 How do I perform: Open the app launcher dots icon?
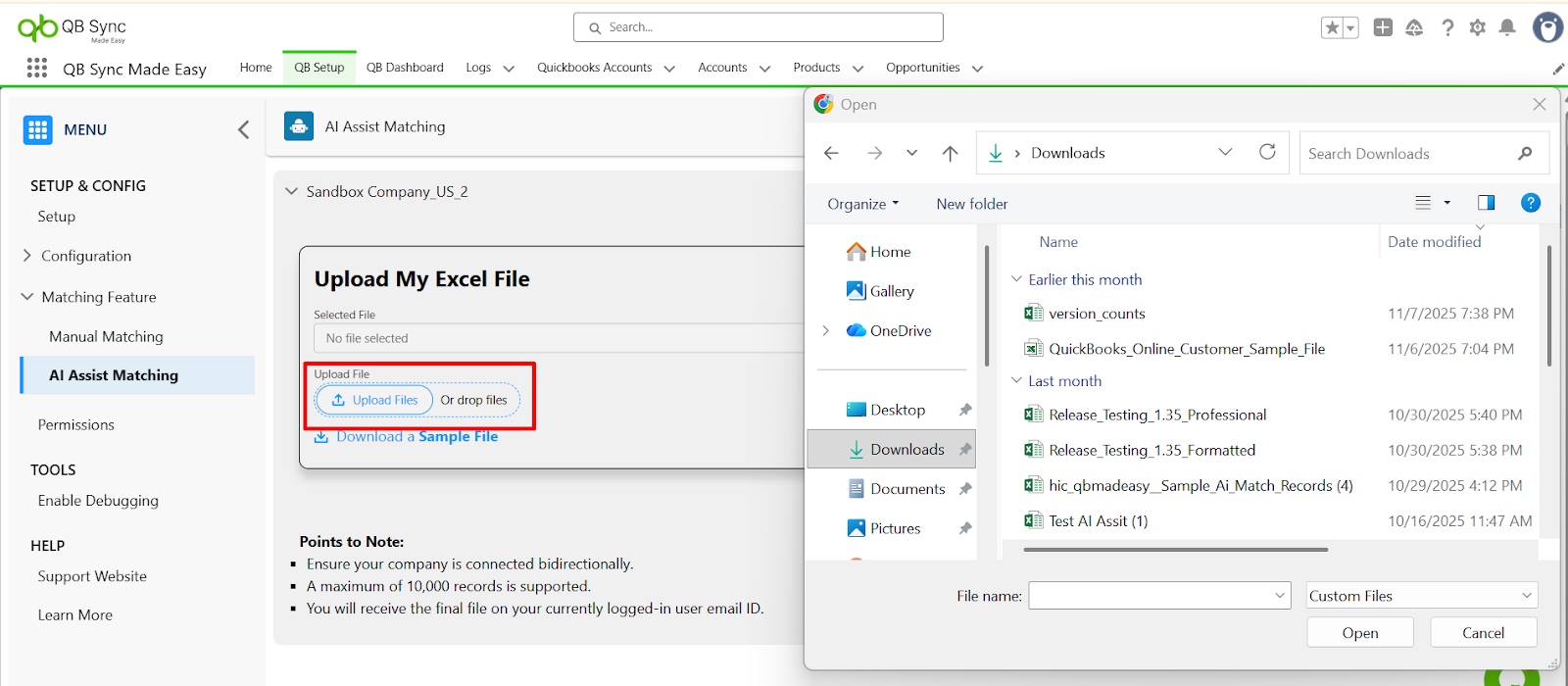[37, 68]
